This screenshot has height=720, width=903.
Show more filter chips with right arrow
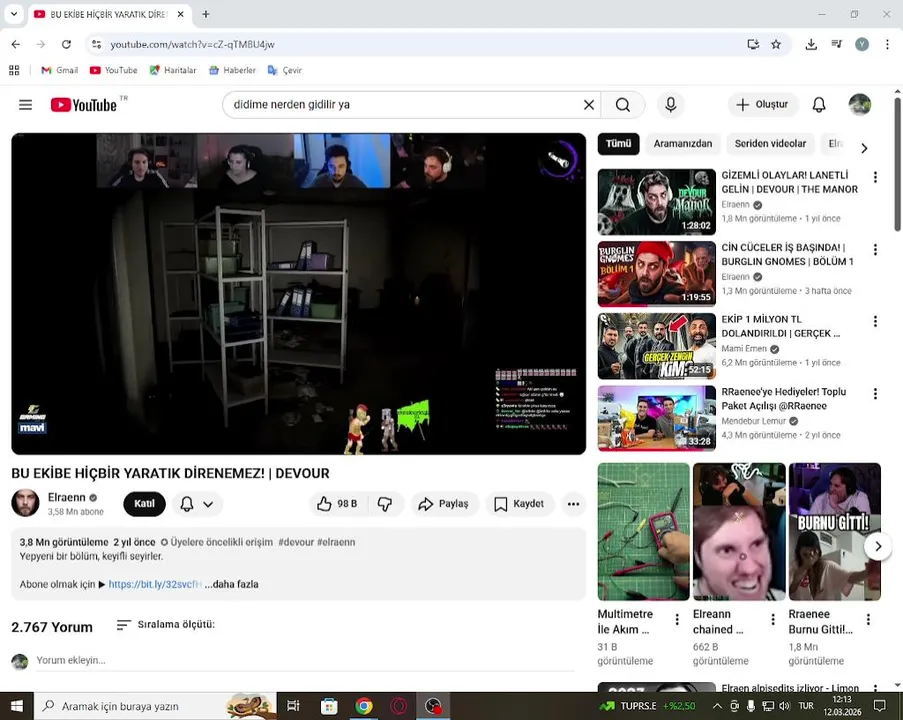click(x=864, y=148)
